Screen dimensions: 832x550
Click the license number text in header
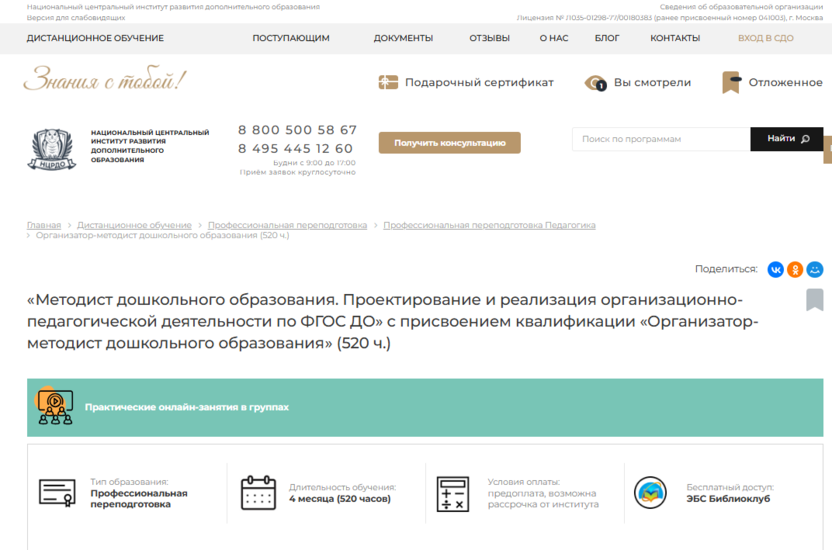[670, 18]
